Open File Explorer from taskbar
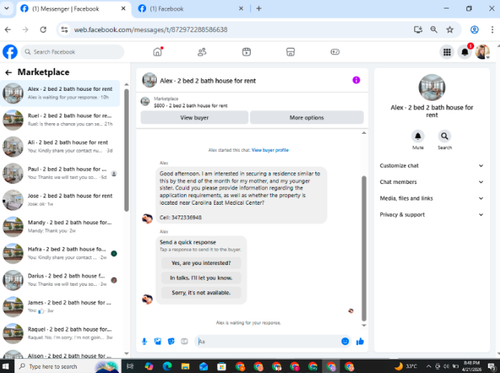Screen dimensions: 500x373 [x=185, y=366]
